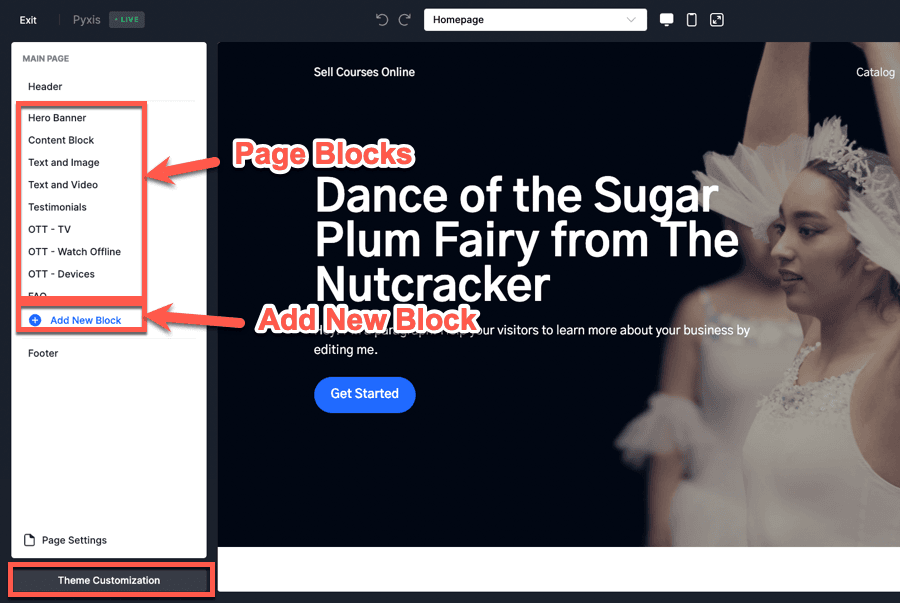
Task: Exit the site builder
Action: pos(28,20)
